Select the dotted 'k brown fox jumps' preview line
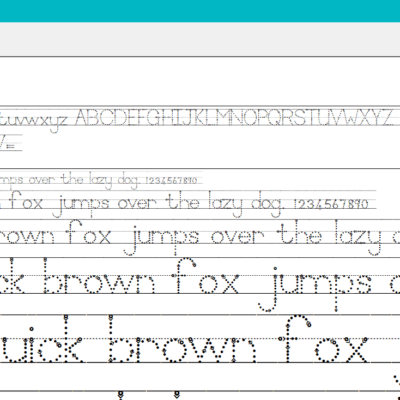Viewport: 400px width, 400px height. point(200,284)
